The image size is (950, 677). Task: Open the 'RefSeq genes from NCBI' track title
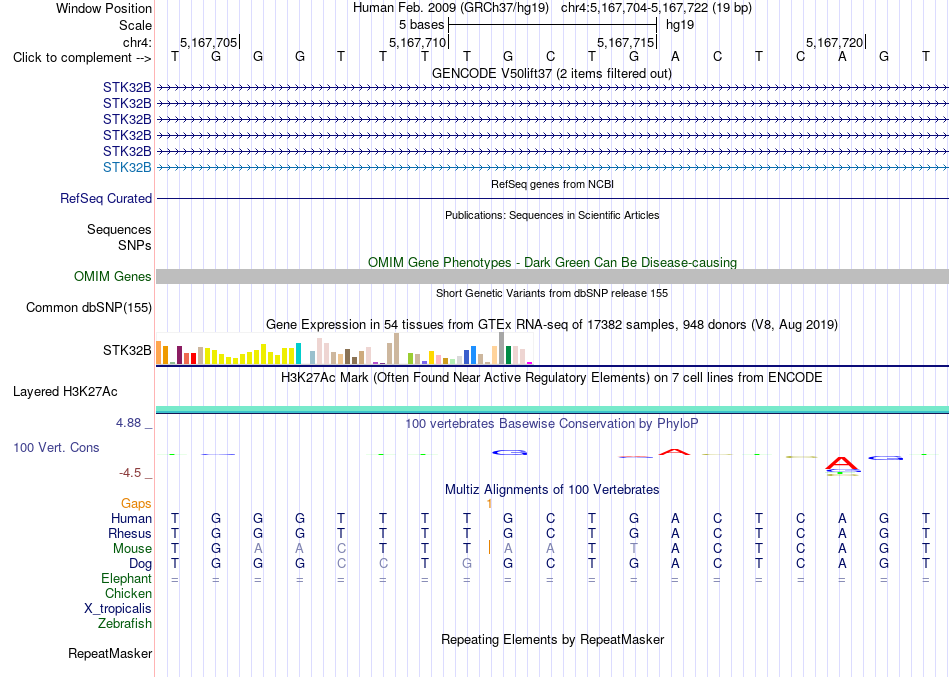coord(552,184)
